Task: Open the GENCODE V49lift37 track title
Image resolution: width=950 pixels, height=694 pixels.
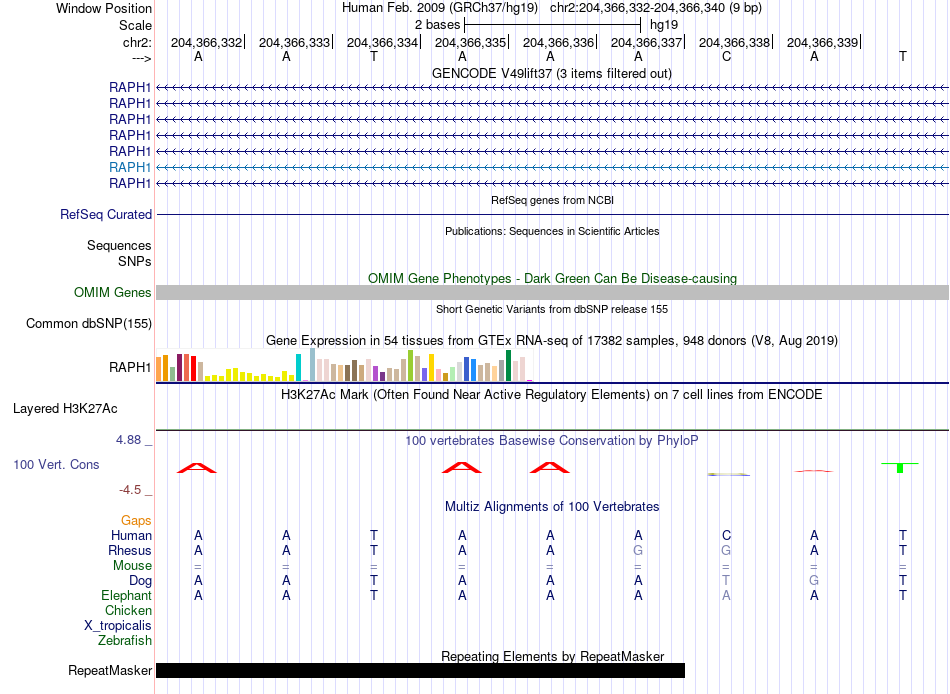Action: pyautogui.click(x=551, y=73)
